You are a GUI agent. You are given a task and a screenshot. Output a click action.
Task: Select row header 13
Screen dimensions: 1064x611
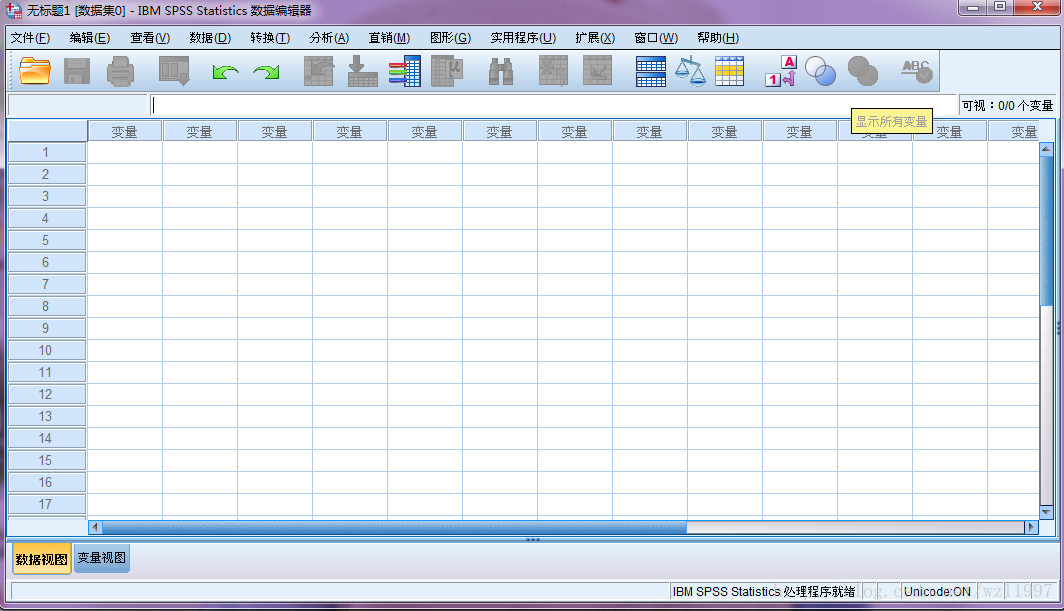click(46, 416)
